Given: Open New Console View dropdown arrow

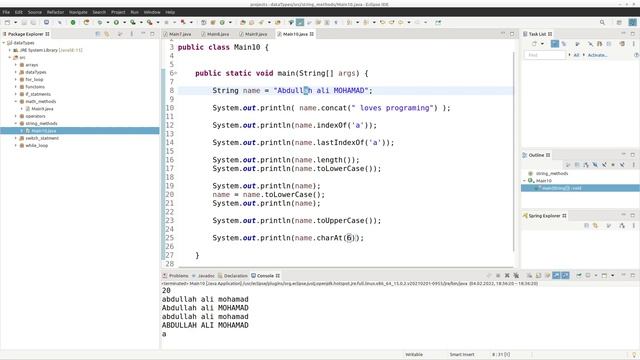Looking at the screenshot, I should 613,276.
